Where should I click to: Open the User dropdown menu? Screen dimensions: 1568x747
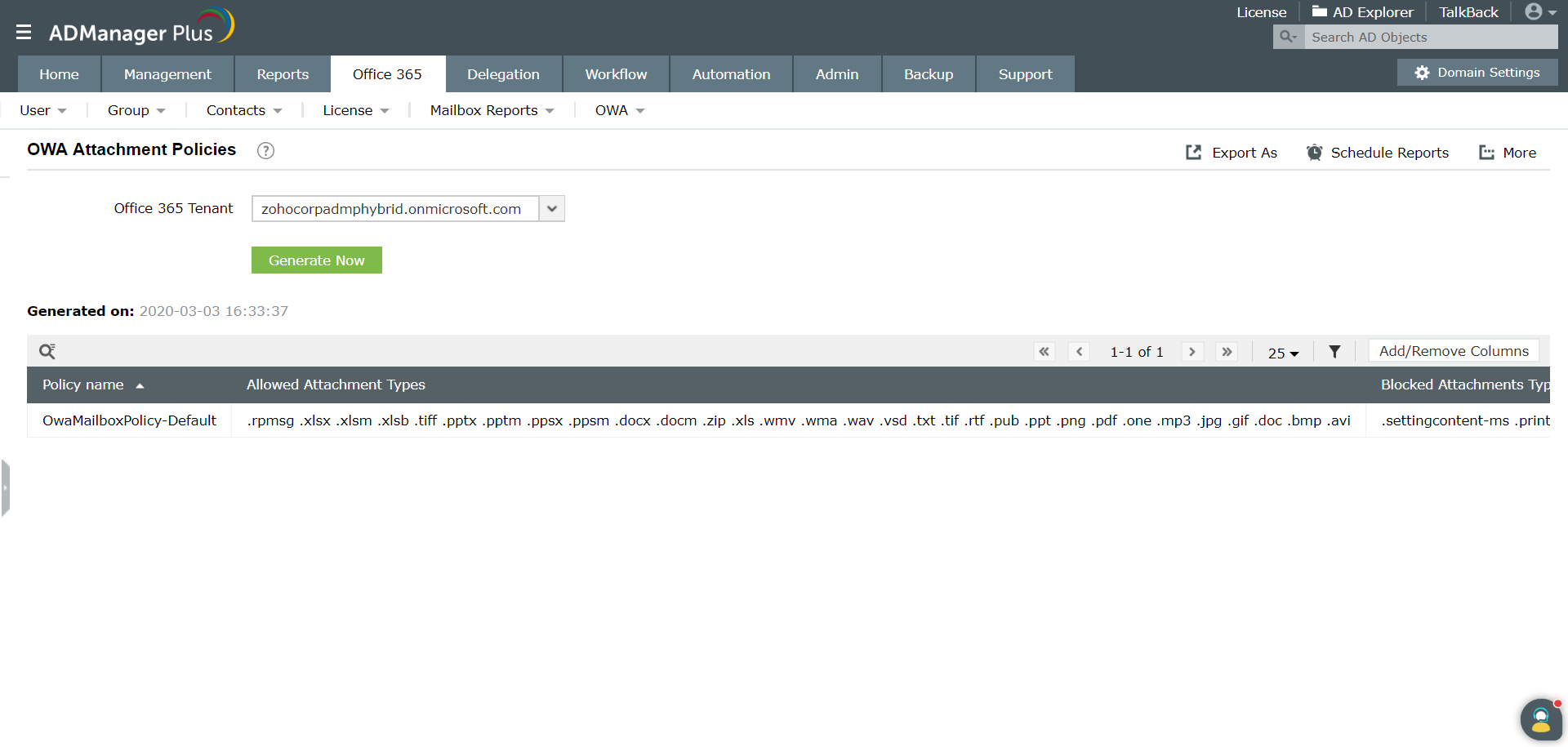[43, 110]
